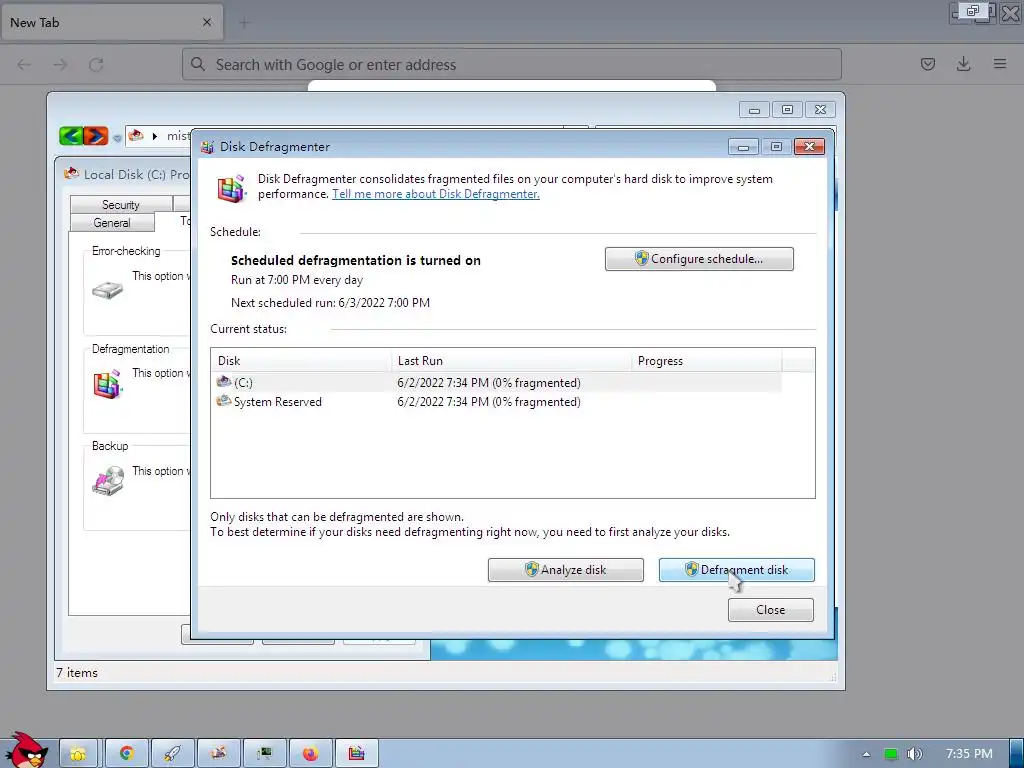This screenshot has height=768, width=1024.
Task: Select the System Reserved disk row
Action: coord(498,402)
